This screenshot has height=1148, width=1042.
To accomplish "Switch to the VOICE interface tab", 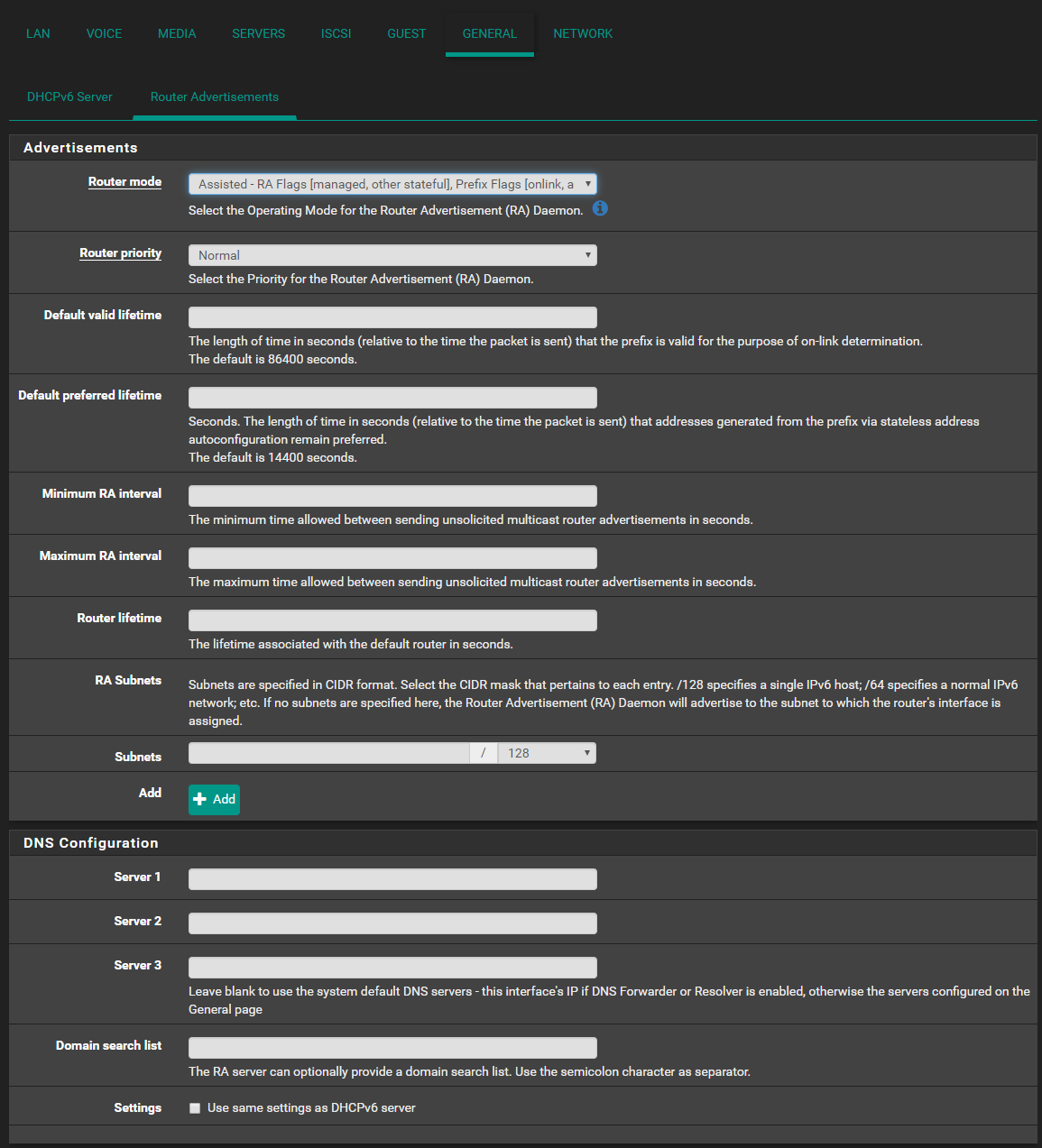I will tap(104, 33).
